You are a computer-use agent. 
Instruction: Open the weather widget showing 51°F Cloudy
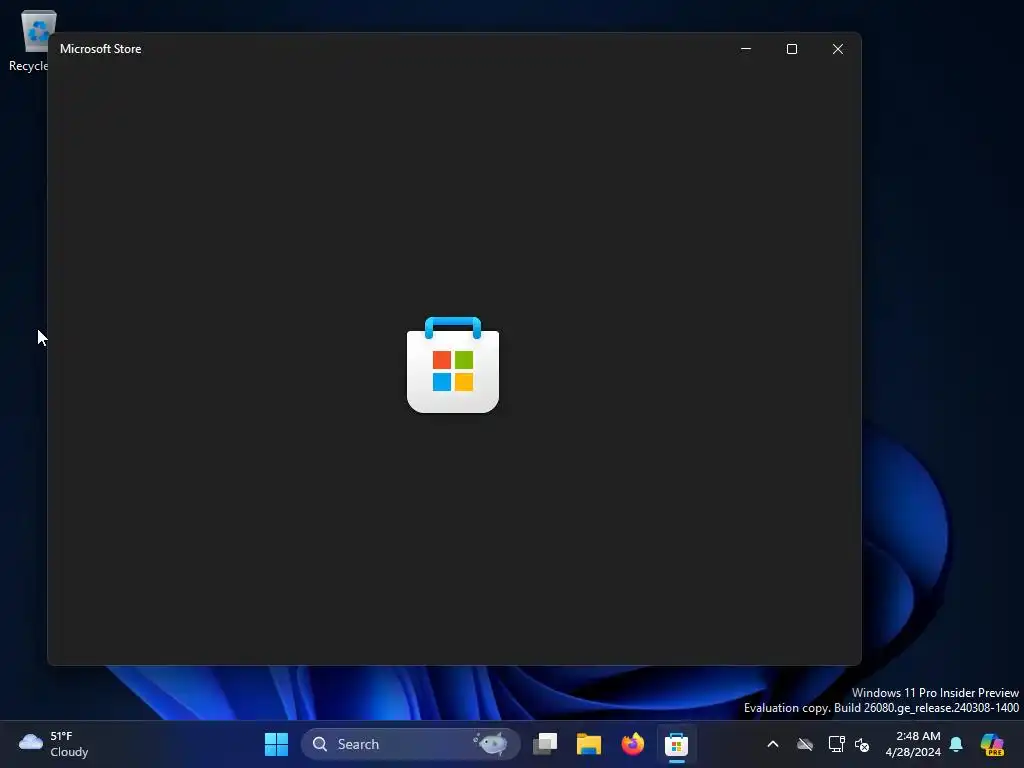54,744
